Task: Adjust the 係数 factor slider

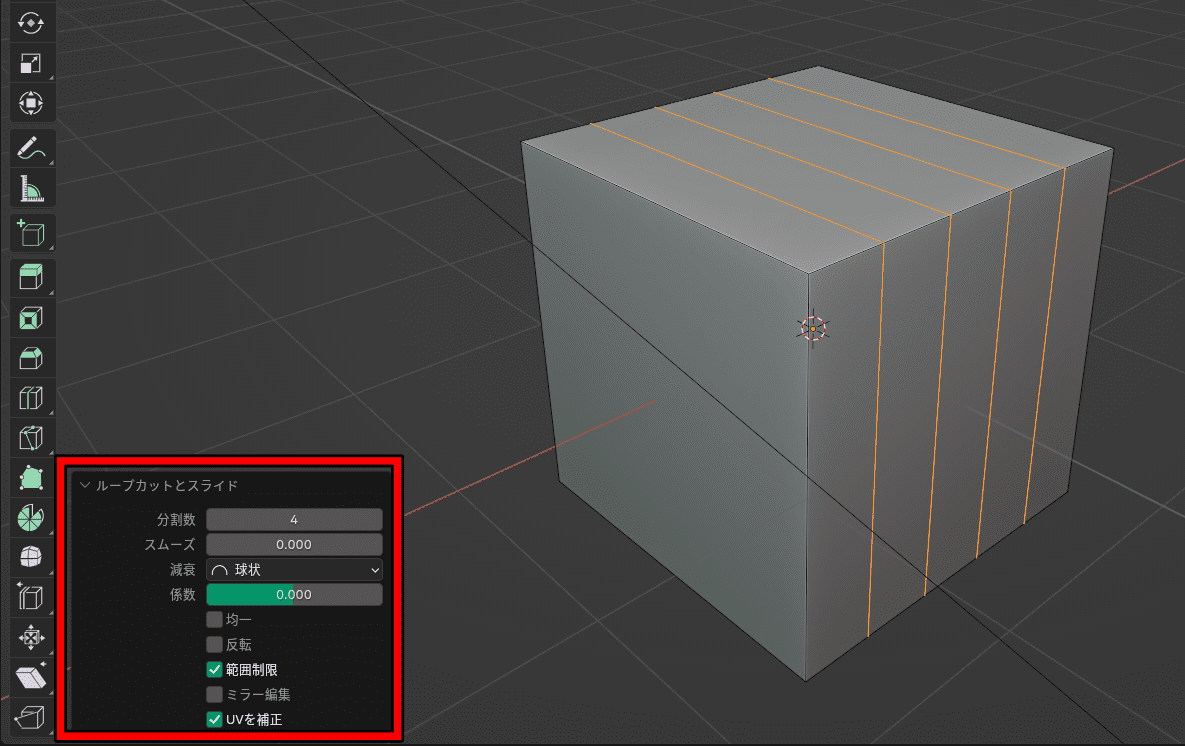Action: (294, 594)
